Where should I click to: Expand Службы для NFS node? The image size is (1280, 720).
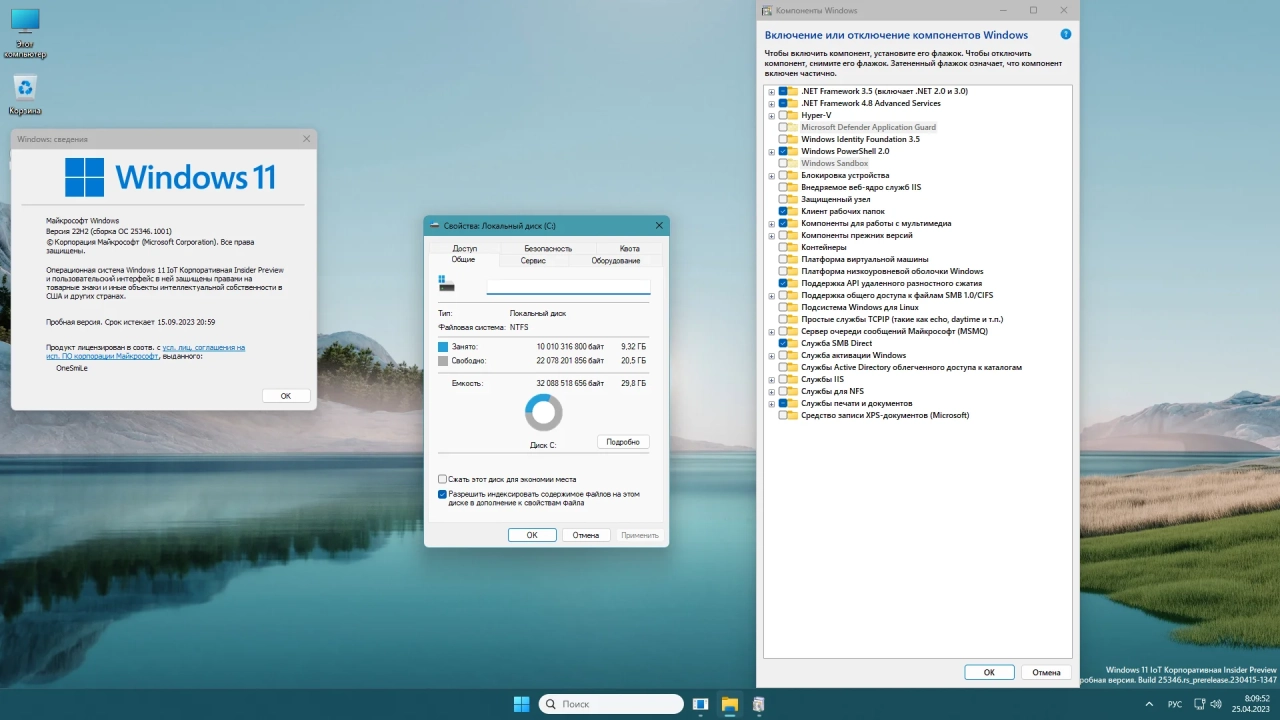tap(771, 391)
